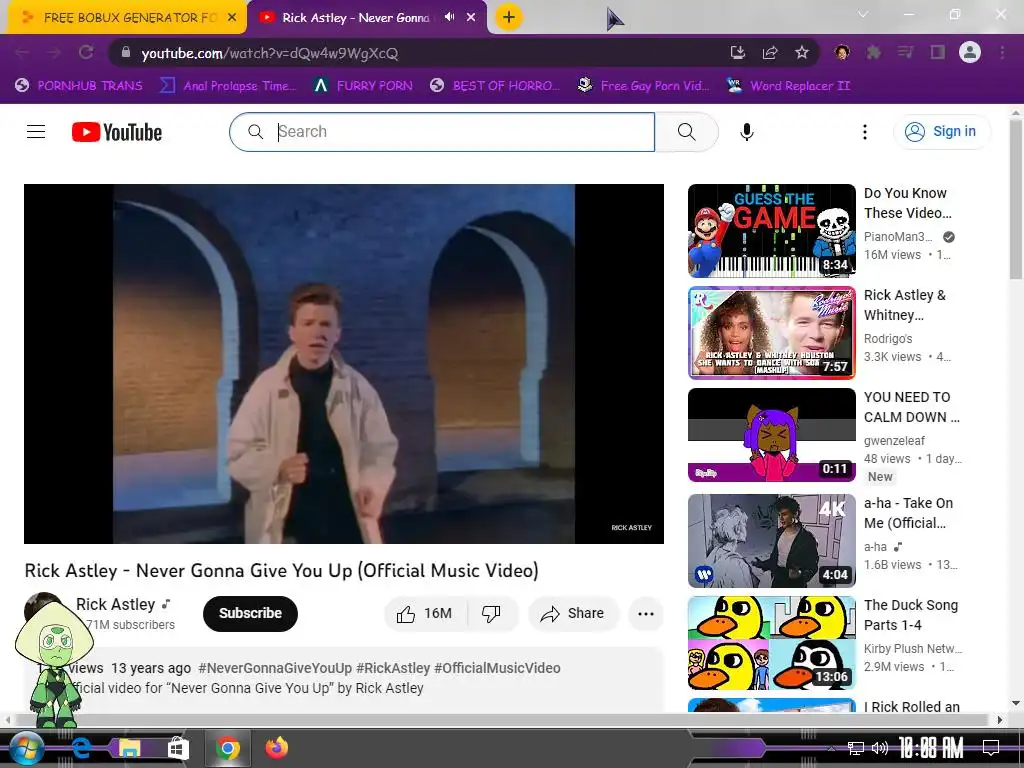
Task: Like the video with thumbs up
Action: point(424,613)
